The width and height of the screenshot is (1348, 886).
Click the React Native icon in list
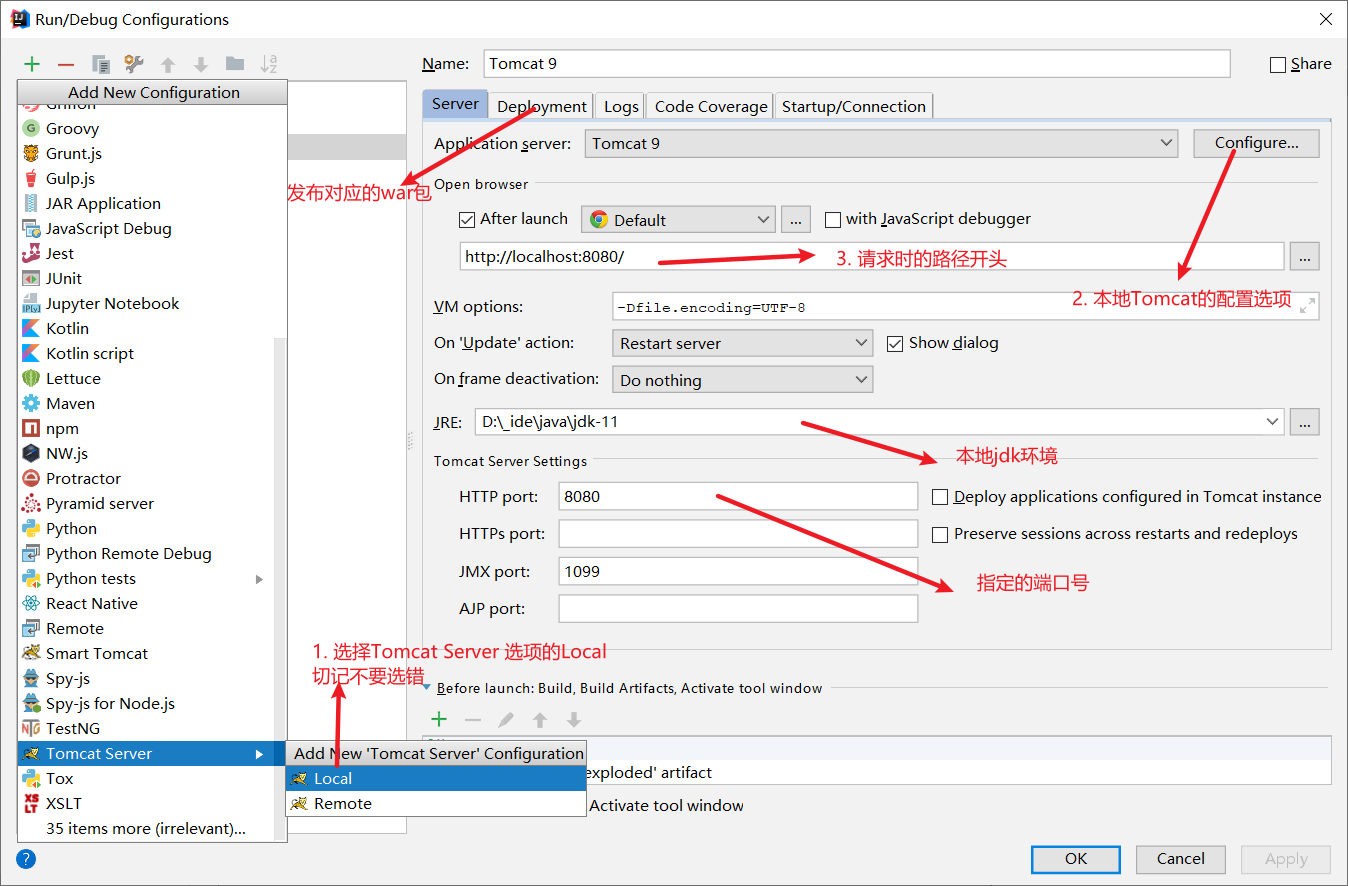[x=31, y=603]
